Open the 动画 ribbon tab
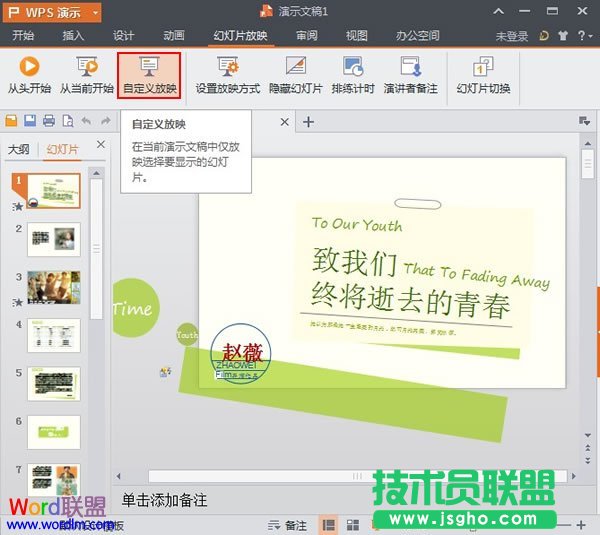 (174, 36)
